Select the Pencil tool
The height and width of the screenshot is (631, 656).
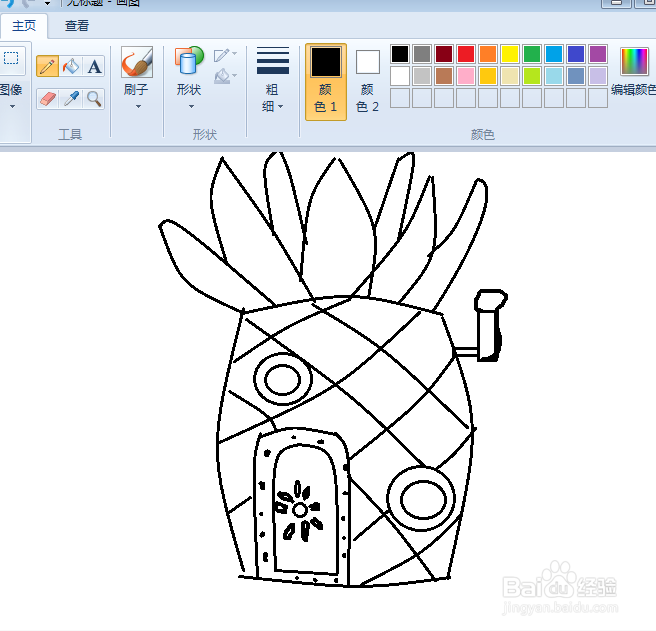47,66
